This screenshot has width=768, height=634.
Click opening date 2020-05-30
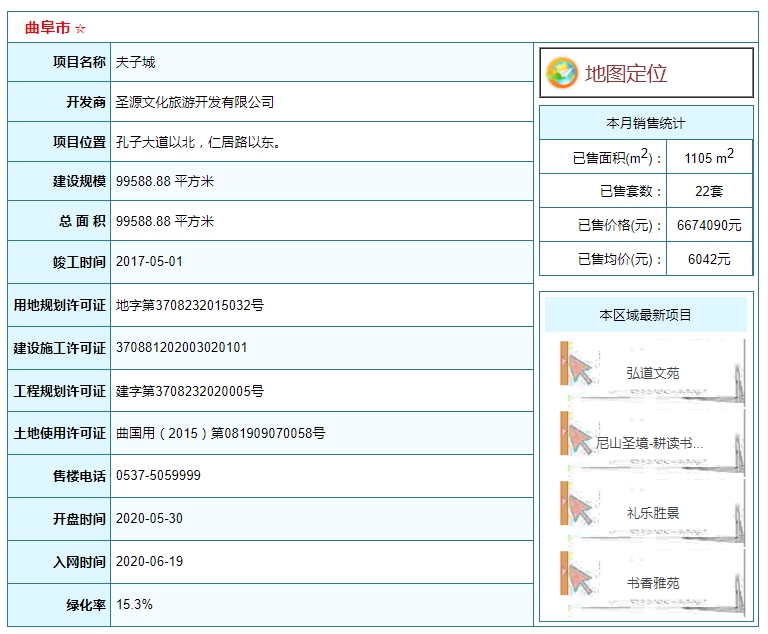click(x=149, y=518)
